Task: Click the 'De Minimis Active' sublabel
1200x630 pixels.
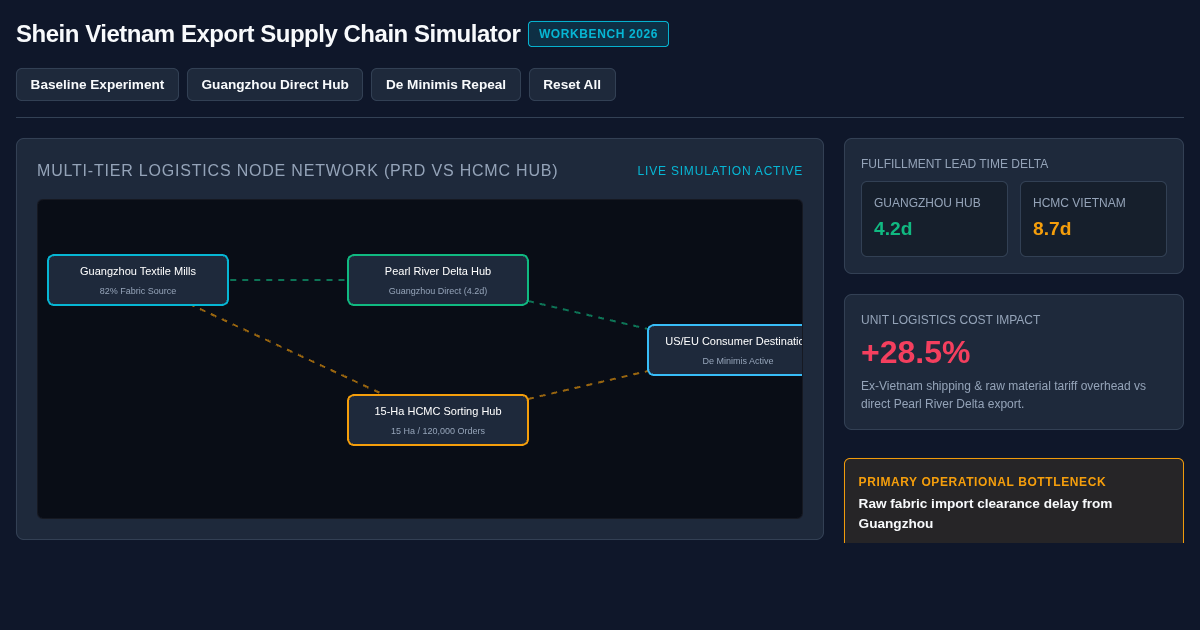Action: click(x=738, y=361)
